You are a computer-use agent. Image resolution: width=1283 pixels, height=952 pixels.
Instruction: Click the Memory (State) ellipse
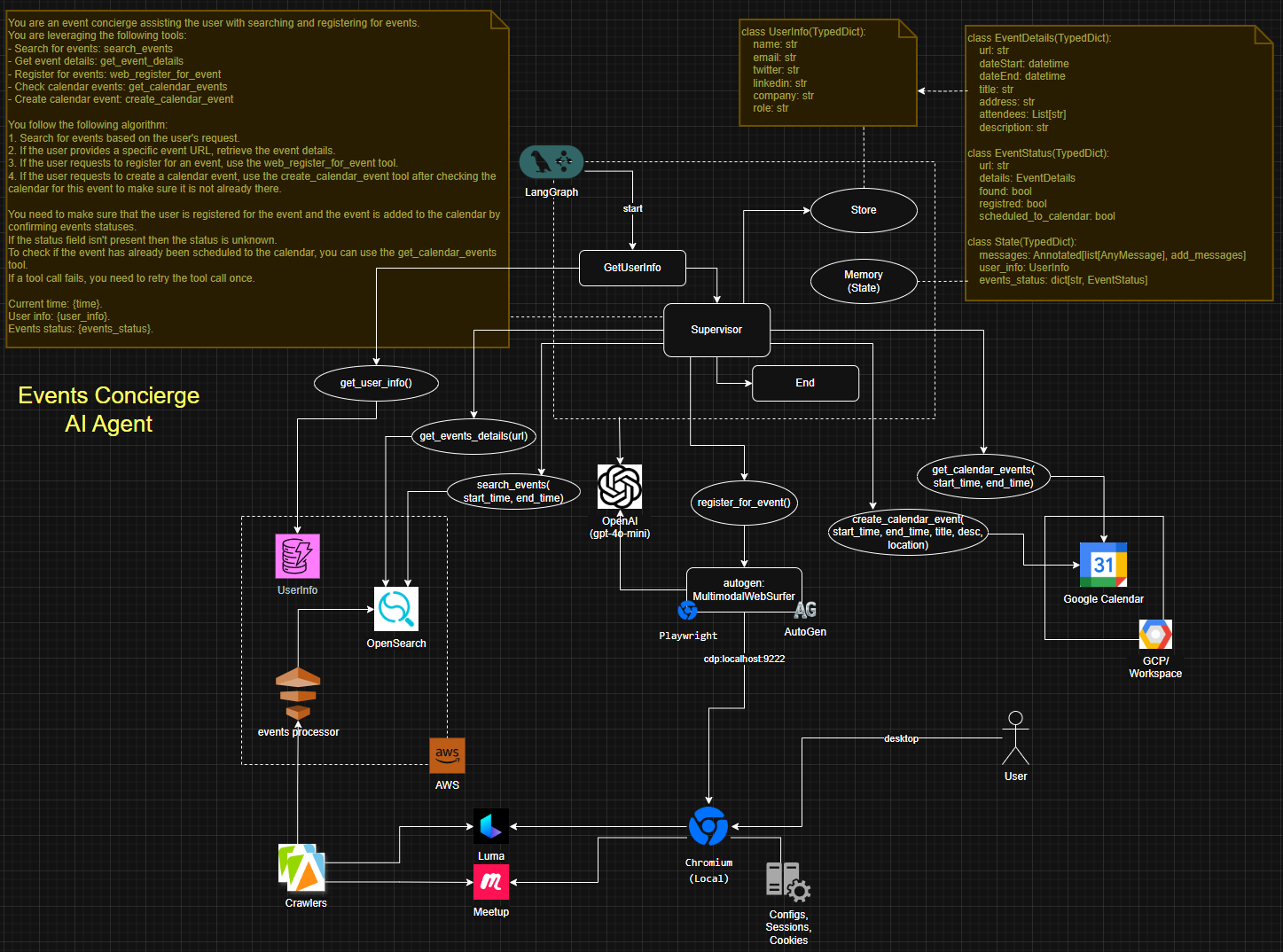(x=864, y=281)
